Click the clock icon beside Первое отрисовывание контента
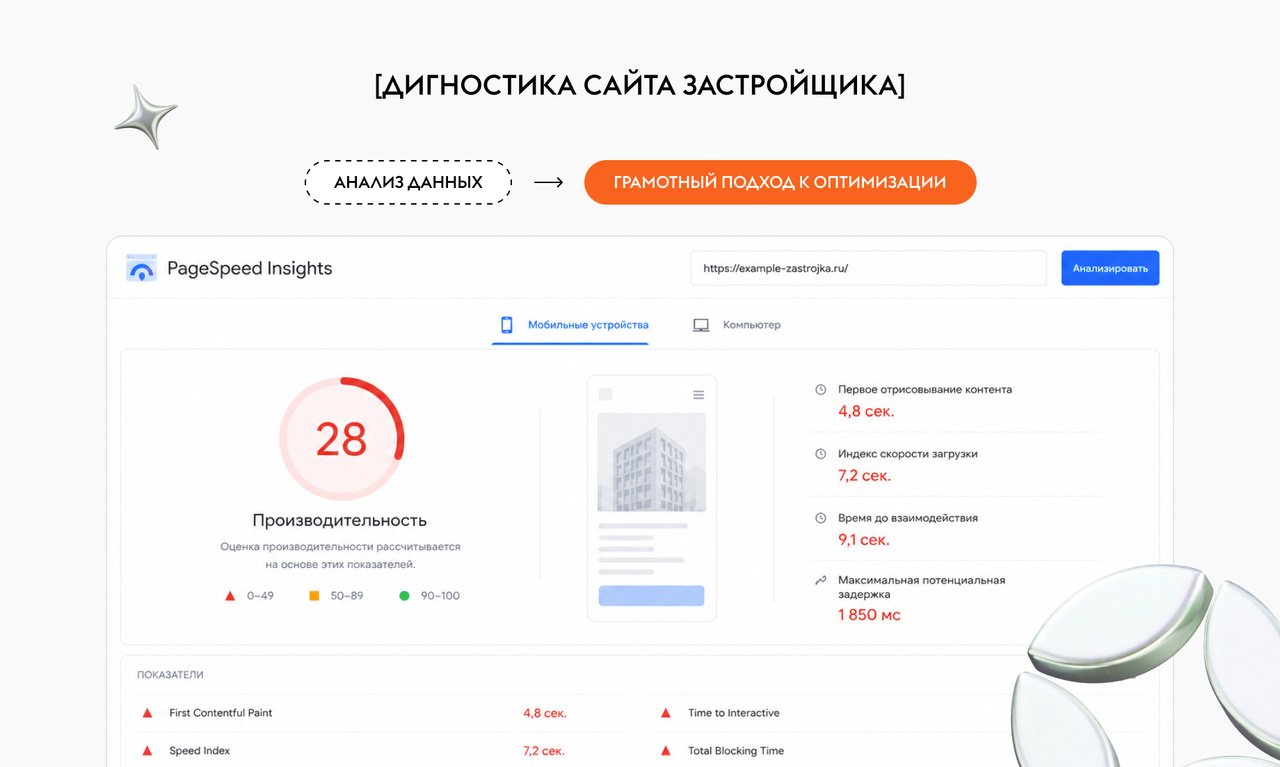 (821, 389)
